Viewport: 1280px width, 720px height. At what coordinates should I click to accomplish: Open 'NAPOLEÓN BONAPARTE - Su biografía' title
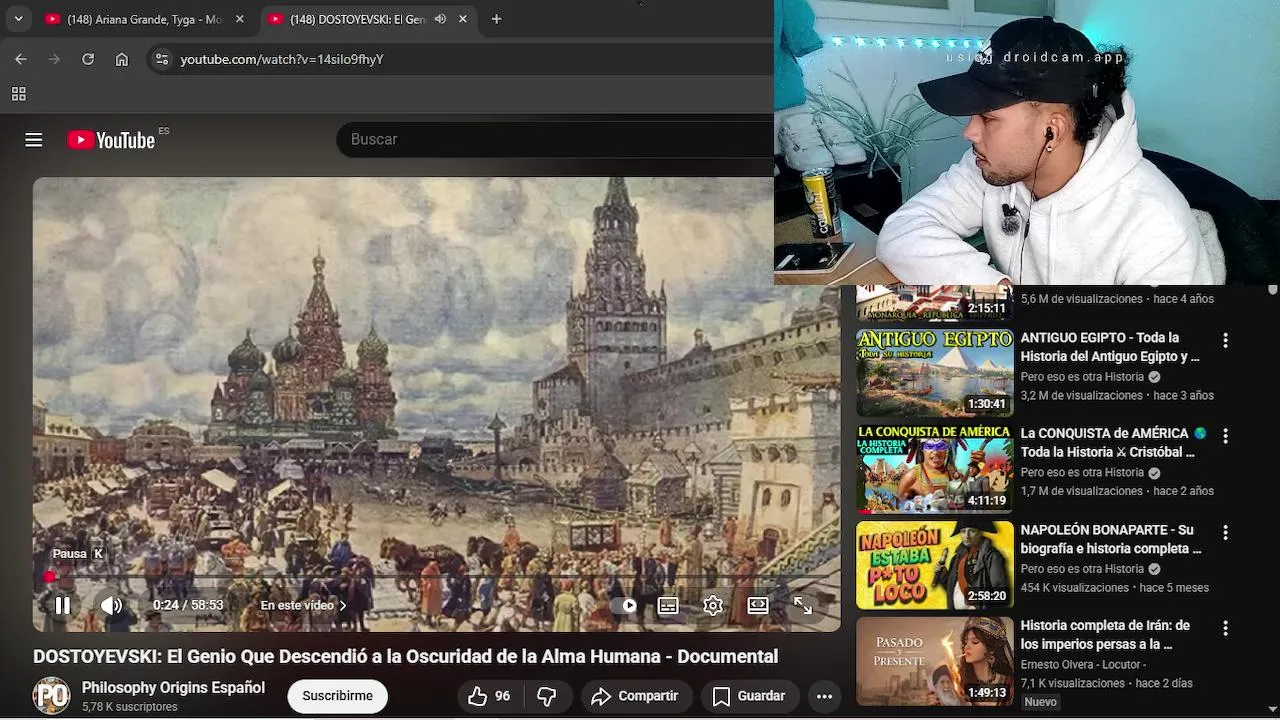1111,539
